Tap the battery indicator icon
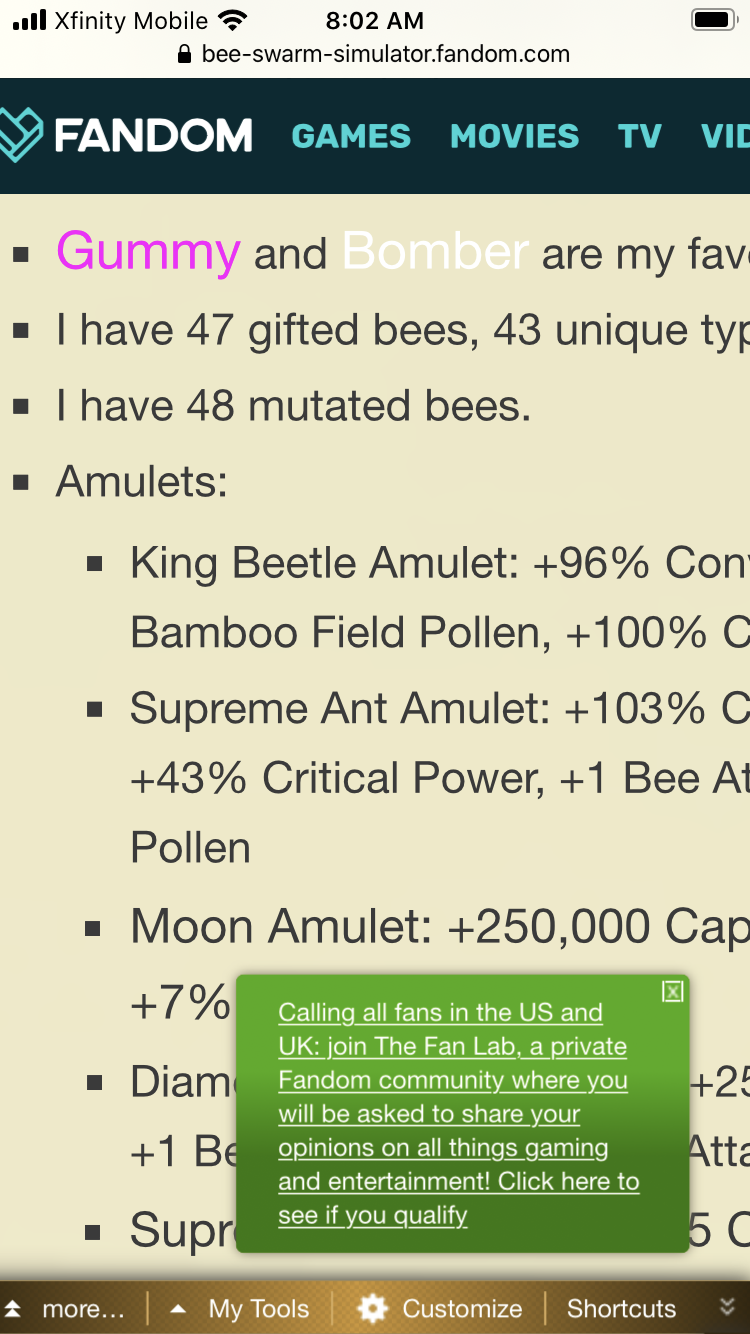 (714, 20)
